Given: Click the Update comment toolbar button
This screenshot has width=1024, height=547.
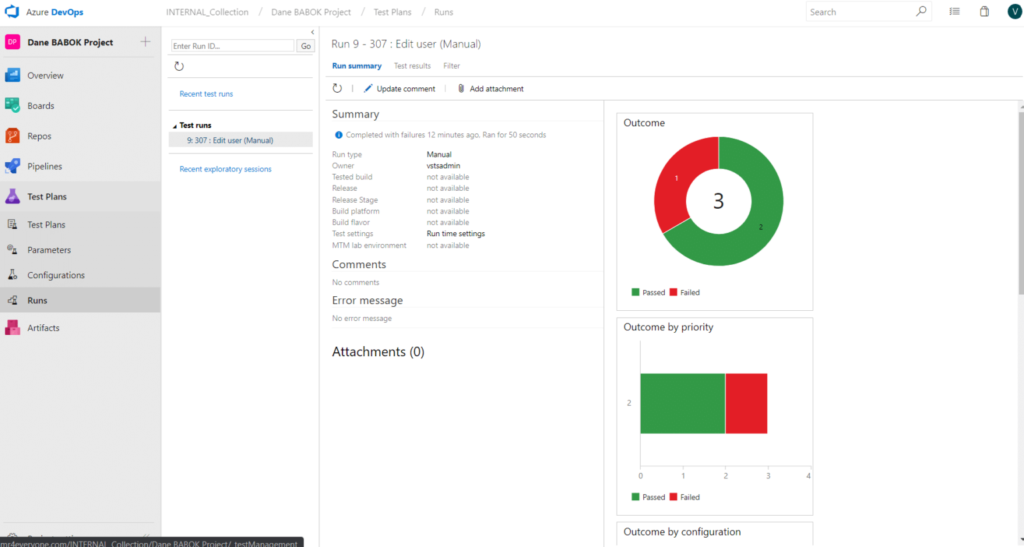Looking at the screenshot, I should pos(399,89).
